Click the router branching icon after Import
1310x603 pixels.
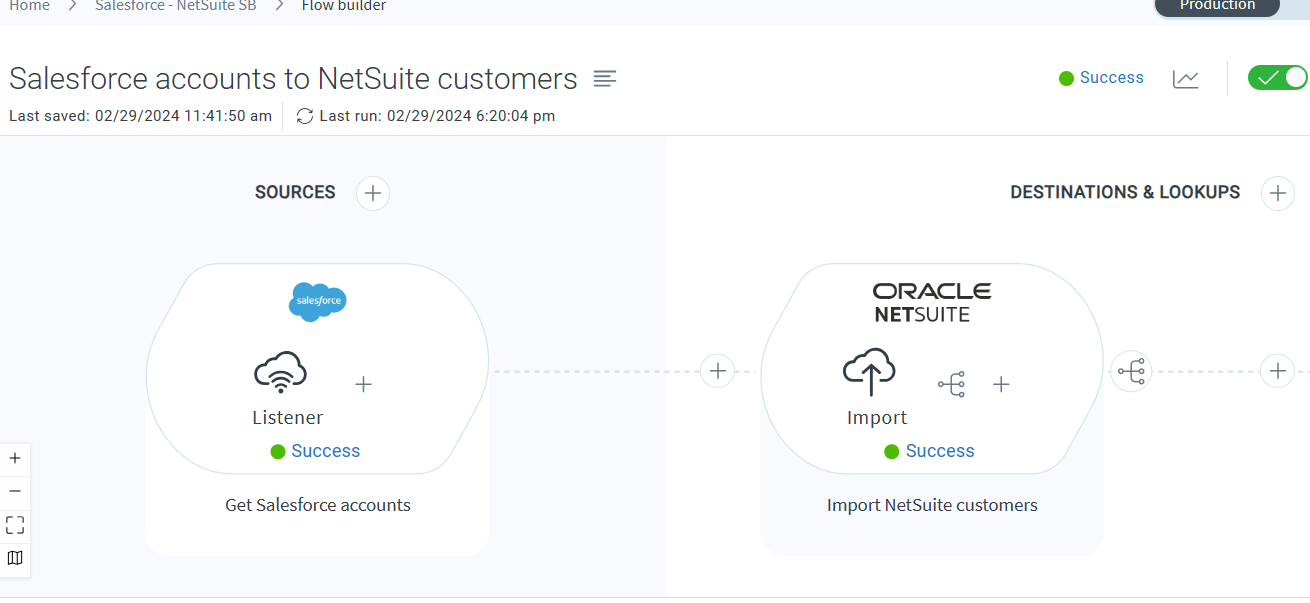(1131, 372)
